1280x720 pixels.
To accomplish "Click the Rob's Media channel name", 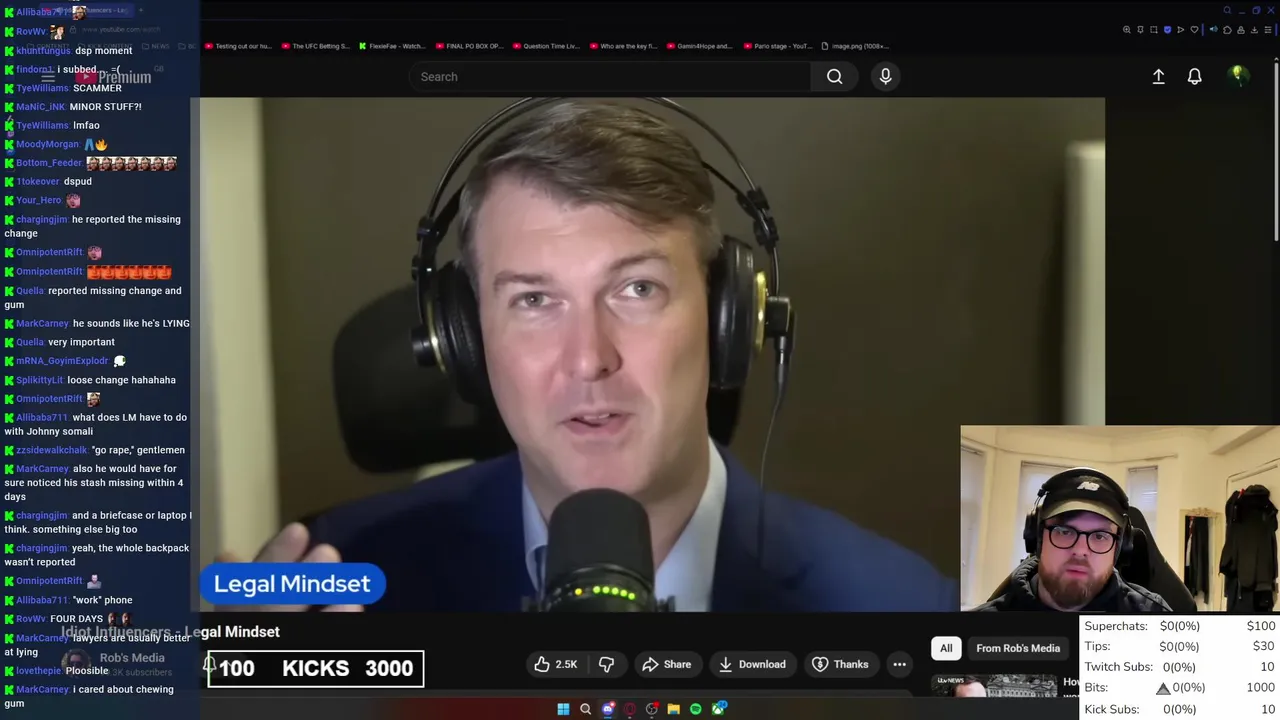I will coord(132,658).
